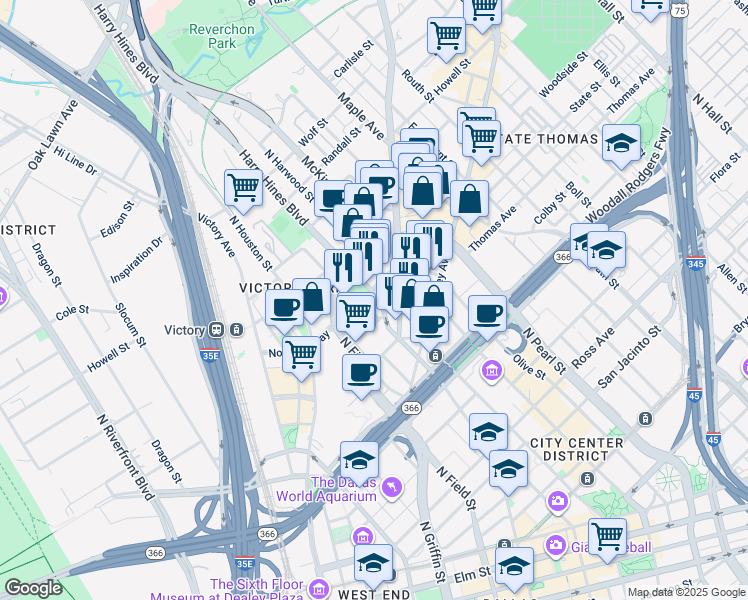Click the shopping cart marker below Victory station

tap(301, 353)
